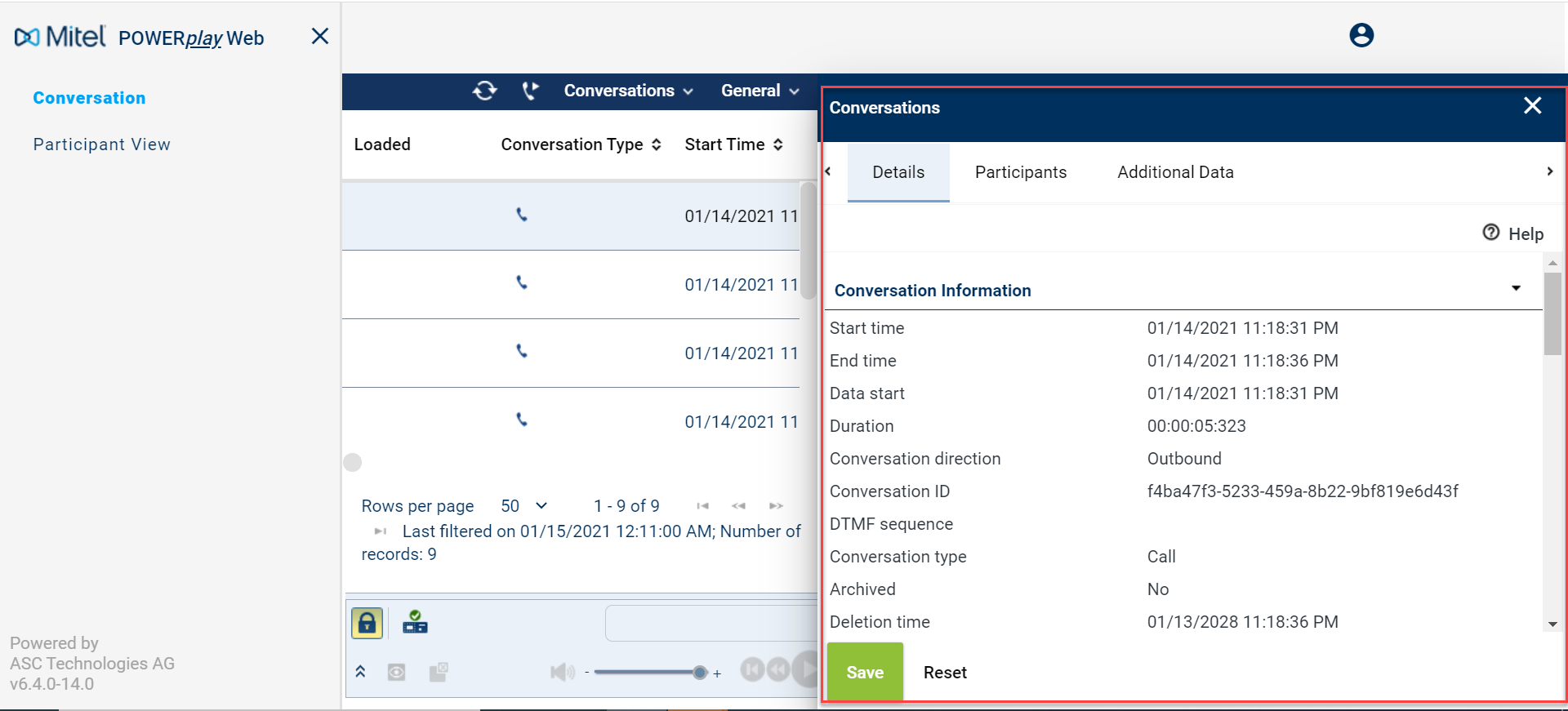Switch to the Participants tab
The width and height of the screenshot is (1568, 711).
click(1020, 172)
